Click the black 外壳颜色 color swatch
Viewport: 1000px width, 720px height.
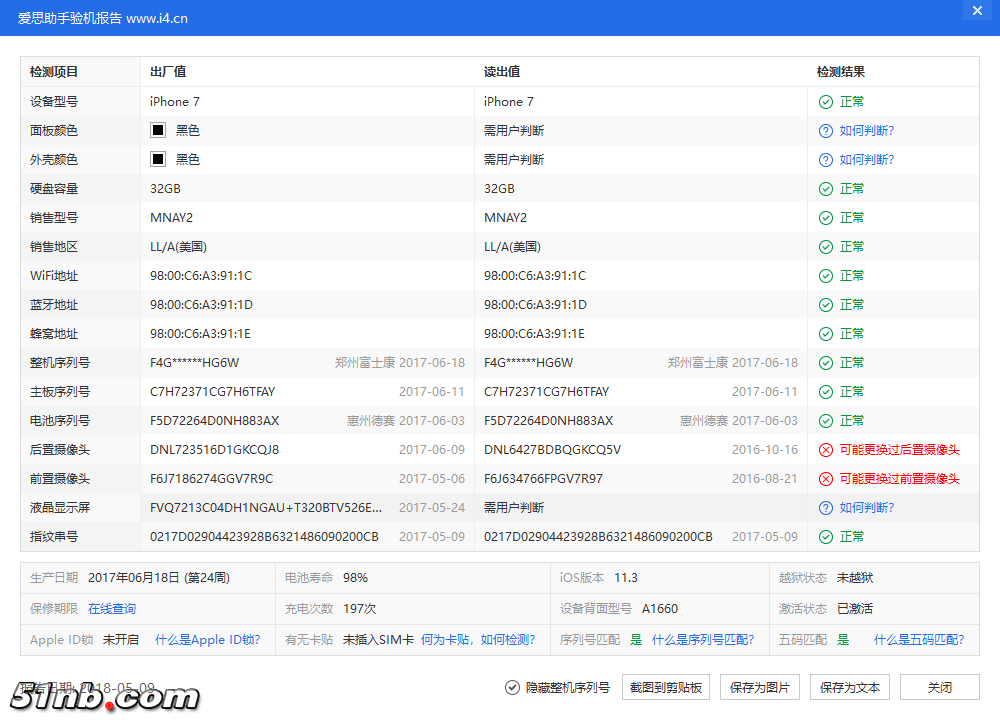click(x=158, y=160)
